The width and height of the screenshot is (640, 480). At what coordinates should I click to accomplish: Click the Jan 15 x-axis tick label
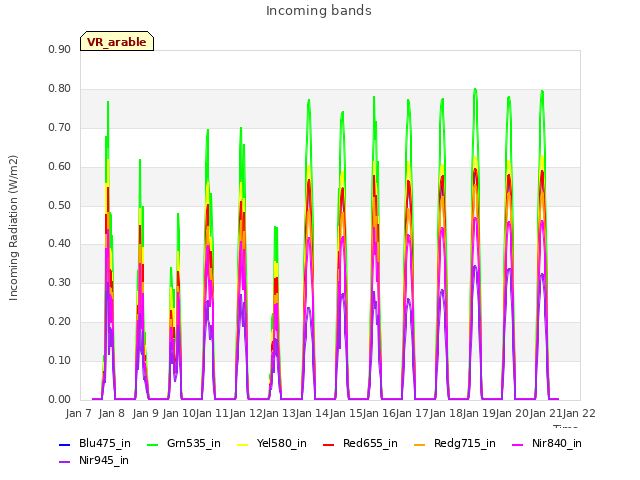click(x=346, y=413)
